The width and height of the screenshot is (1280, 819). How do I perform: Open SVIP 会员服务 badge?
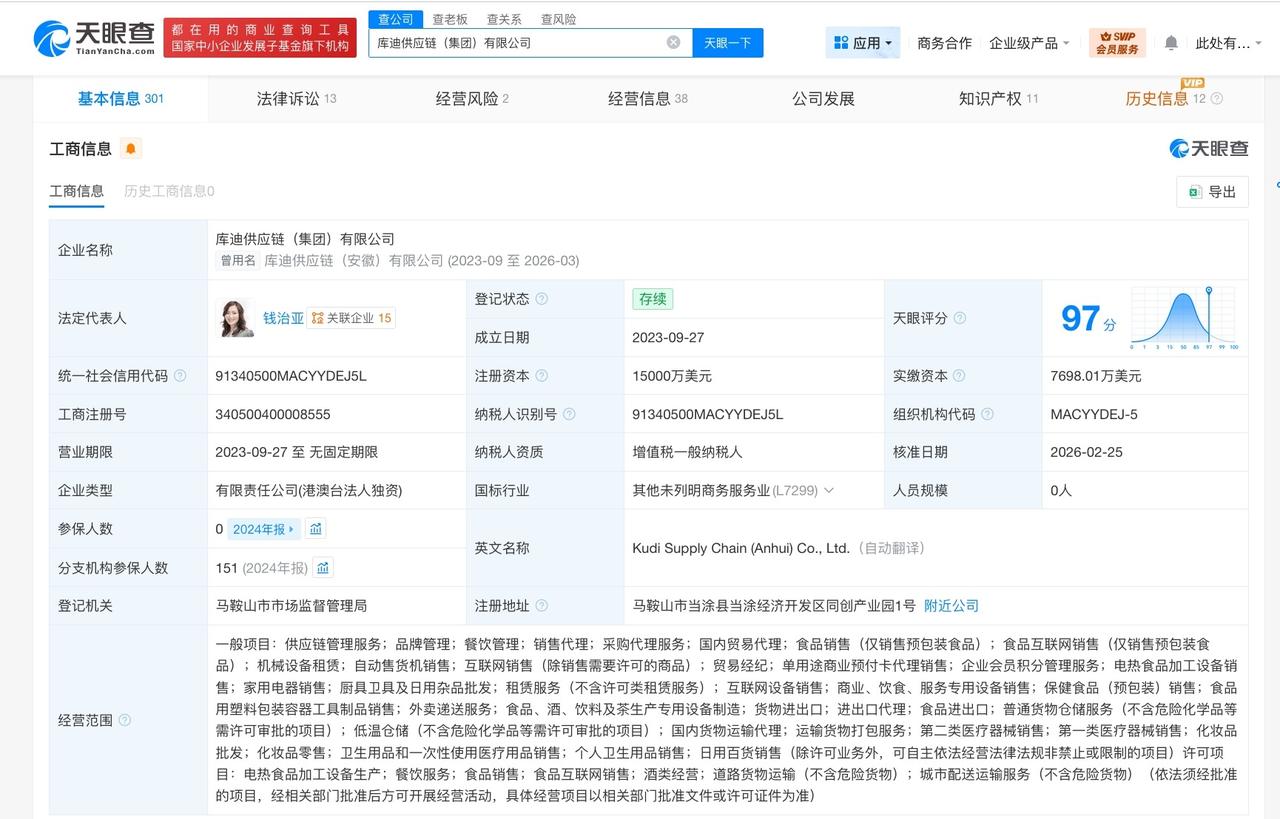tap(1116, 43)
